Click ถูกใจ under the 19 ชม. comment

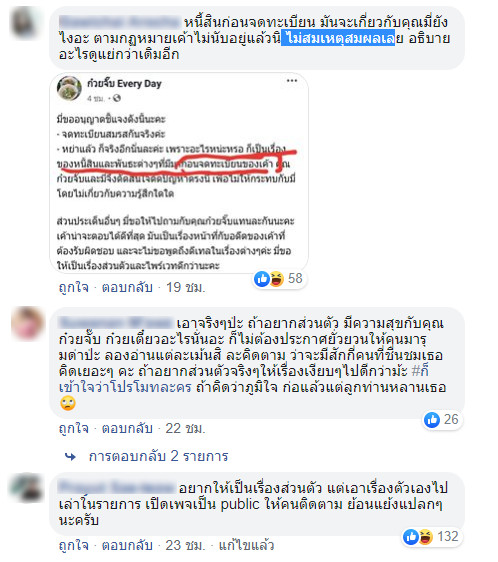coord(73,287)
